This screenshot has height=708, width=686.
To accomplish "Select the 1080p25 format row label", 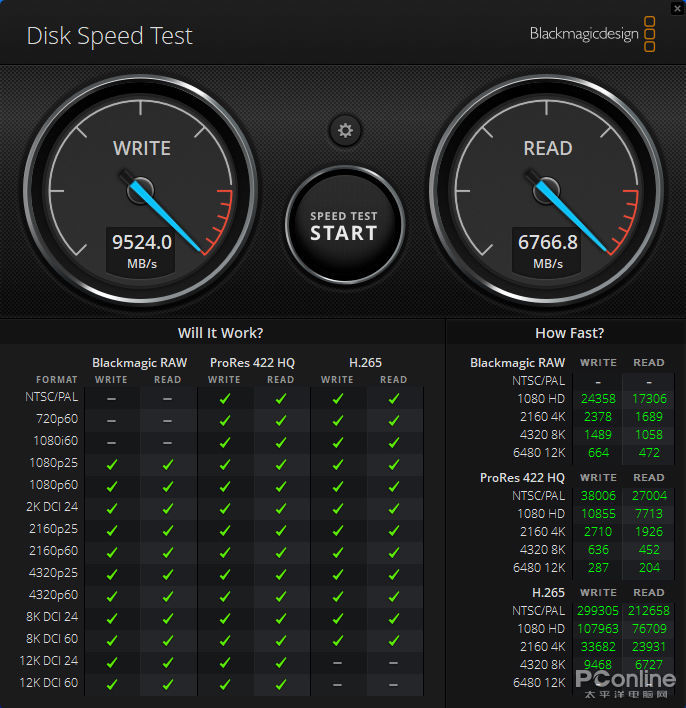I will 53,463.
